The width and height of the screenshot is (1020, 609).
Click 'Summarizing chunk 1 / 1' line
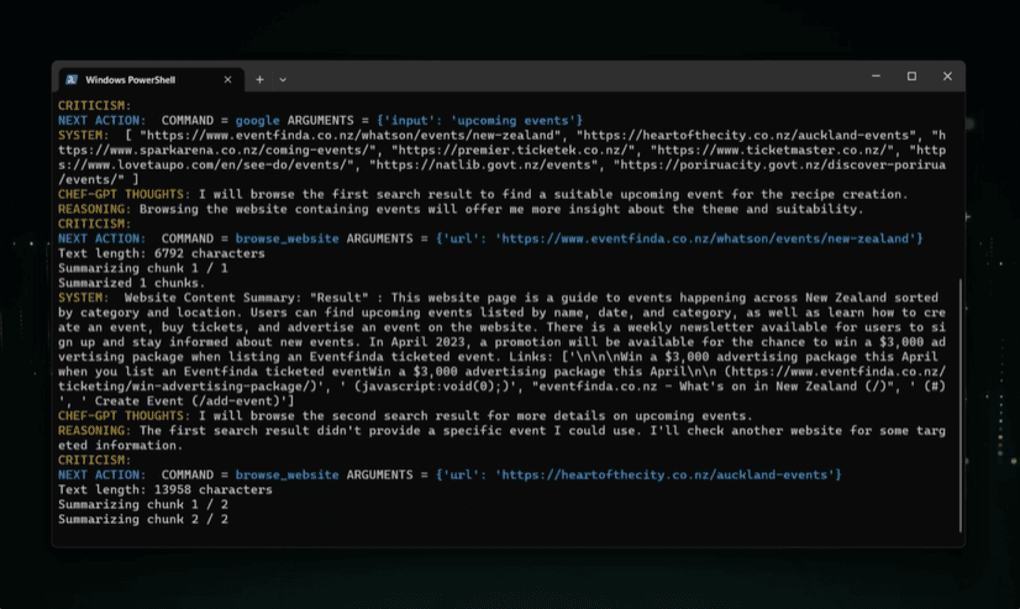point(143,269)
